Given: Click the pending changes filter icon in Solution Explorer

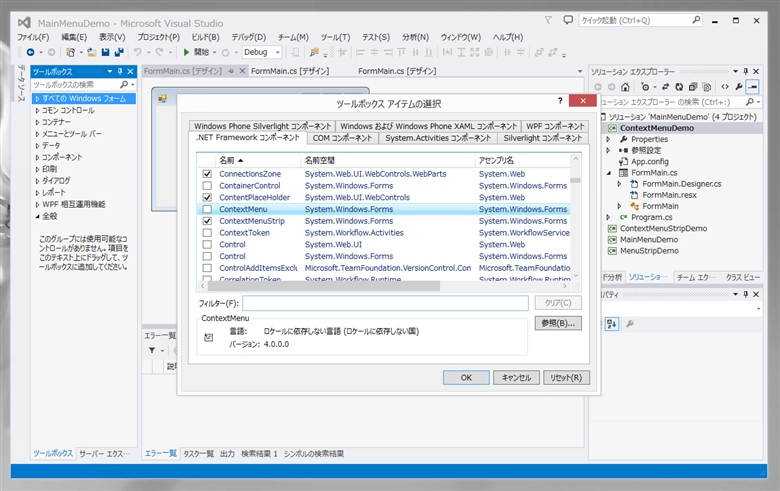Looking at the screenshot, I should click(x=645, y=87).
